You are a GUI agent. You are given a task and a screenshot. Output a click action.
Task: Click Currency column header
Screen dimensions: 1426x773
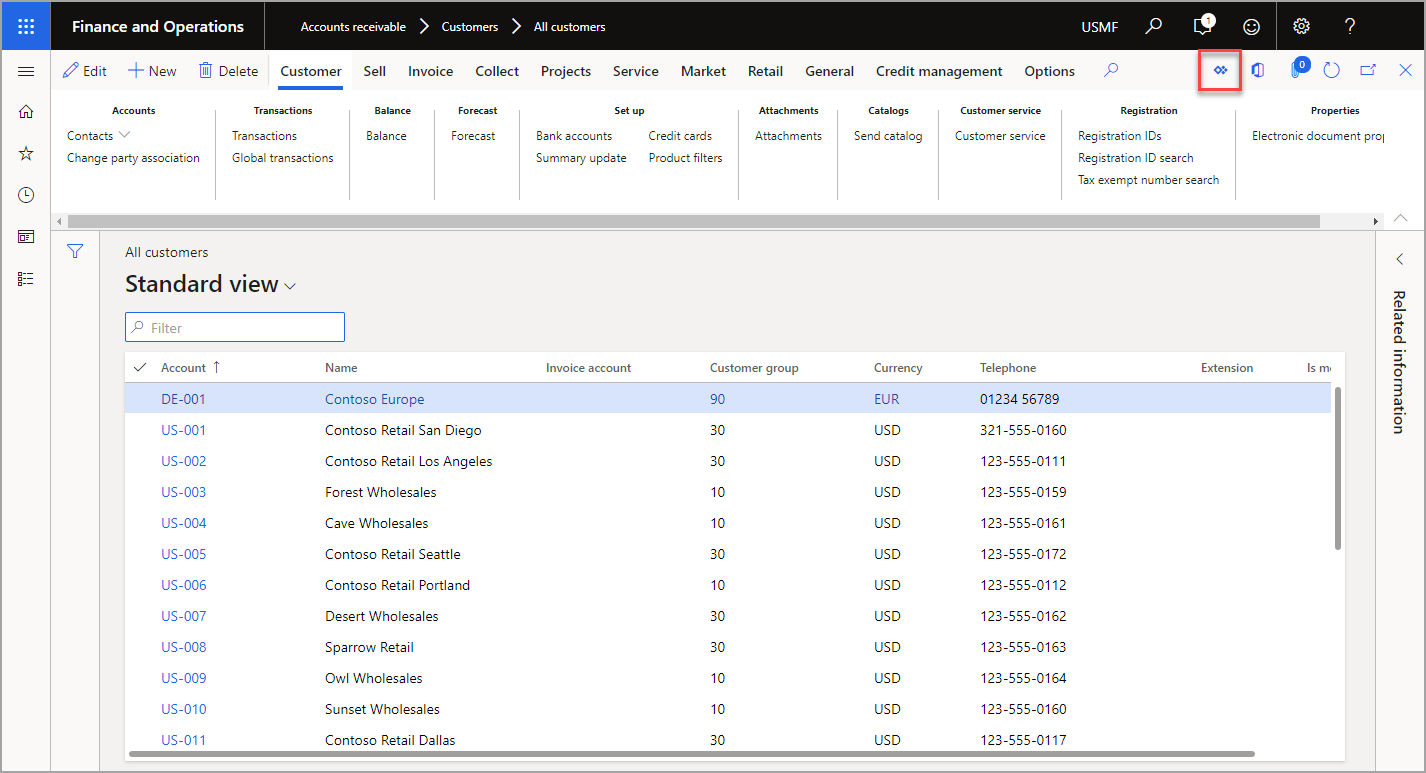tap(898, 368)
